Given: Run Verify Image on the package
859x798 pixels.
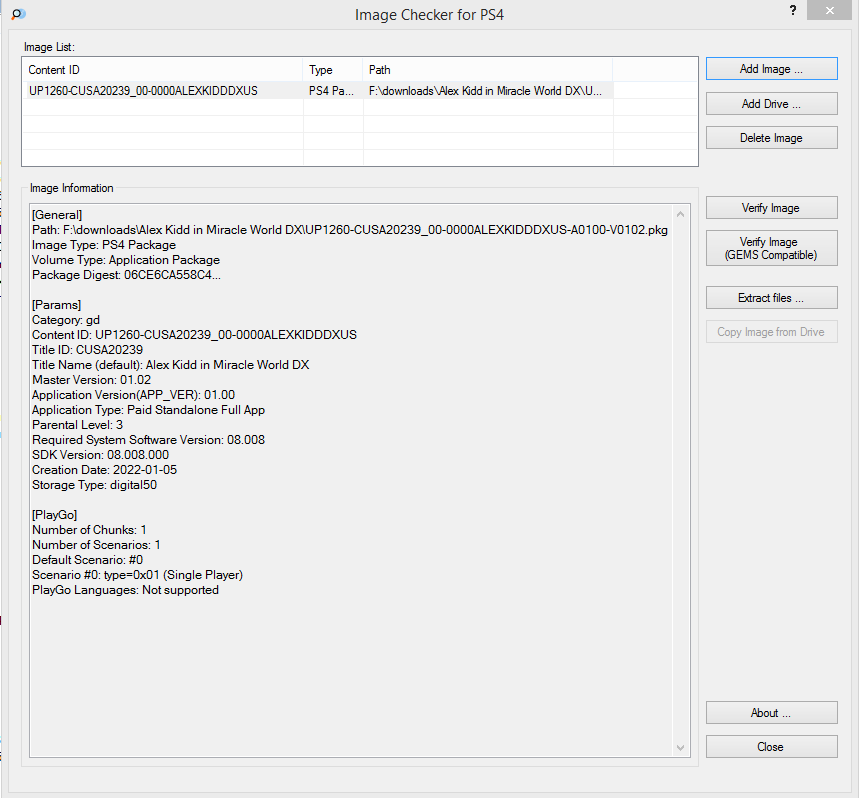Looking at the screenshot, I should pos(771,208).
